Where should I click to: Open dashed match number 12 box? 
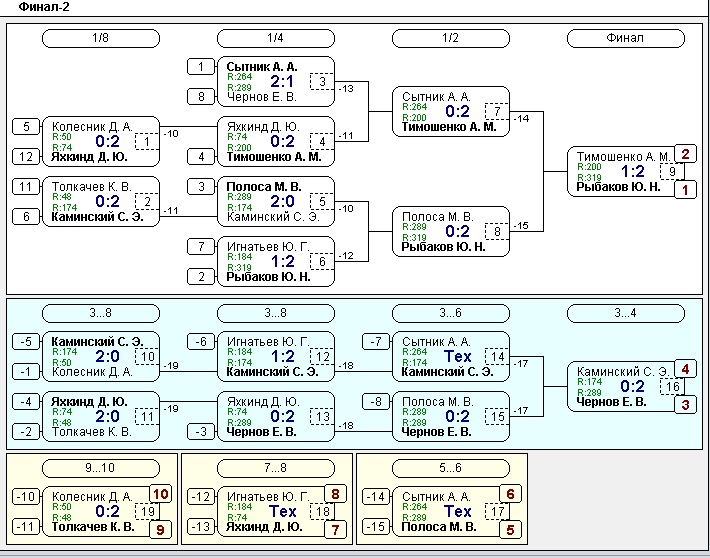coord(322,357)
